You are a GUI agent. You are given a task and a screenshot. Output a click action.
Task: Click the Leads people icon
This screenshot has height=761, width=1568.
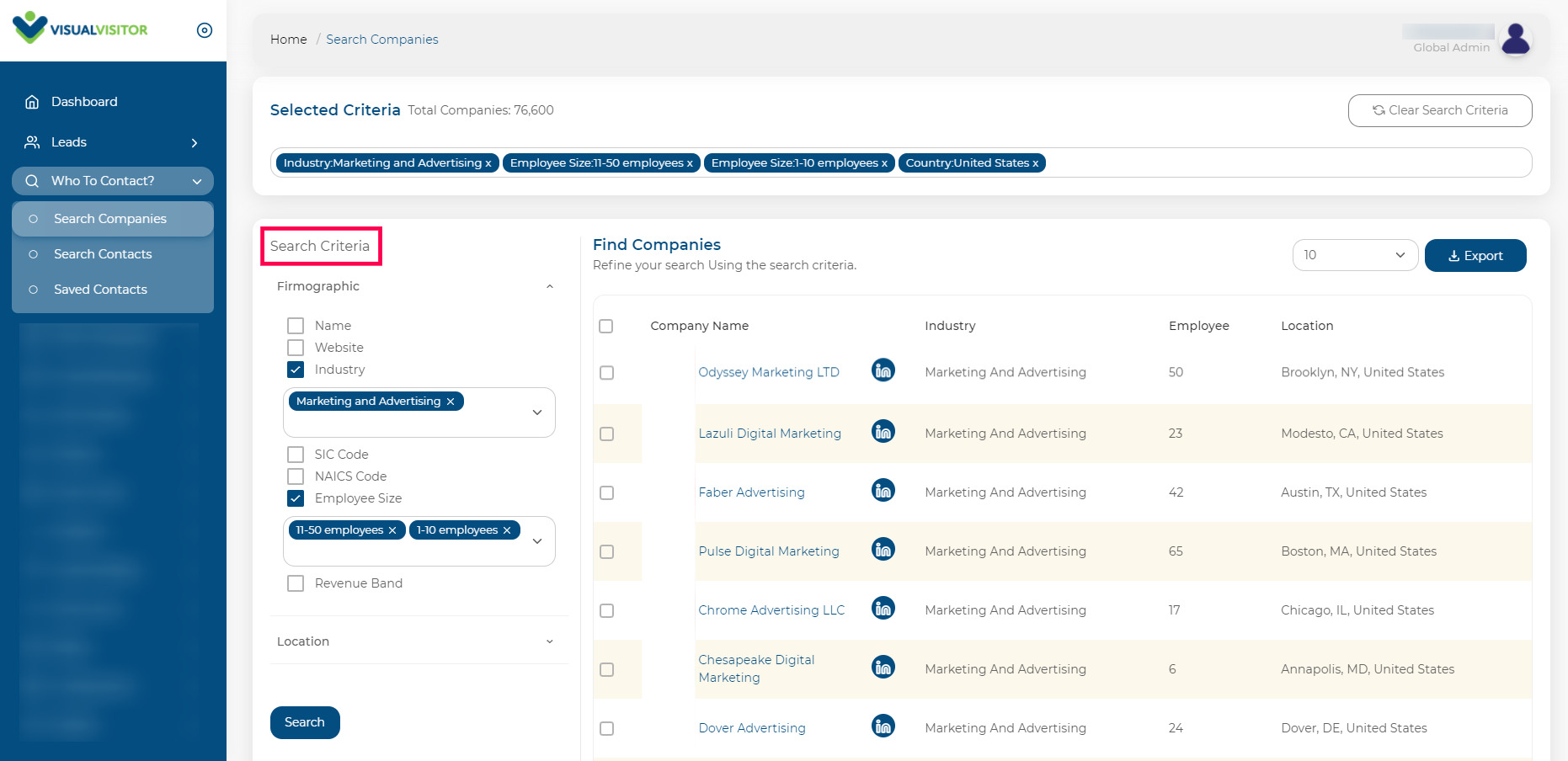click(x=32, y=142)
